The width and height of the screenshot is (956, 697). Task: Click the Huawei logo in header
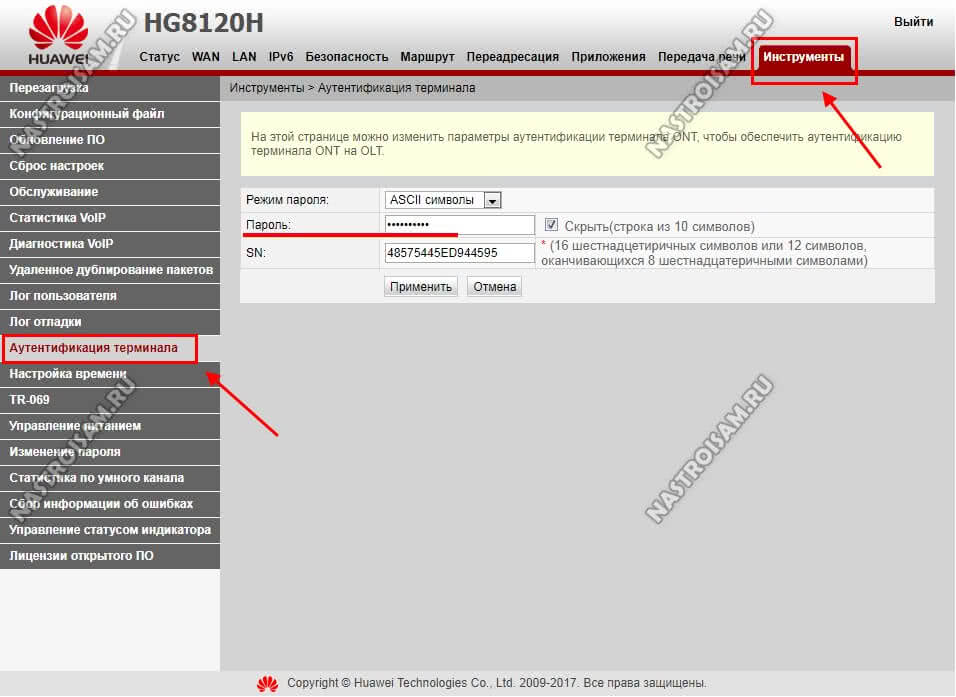[x=58, y=40]
